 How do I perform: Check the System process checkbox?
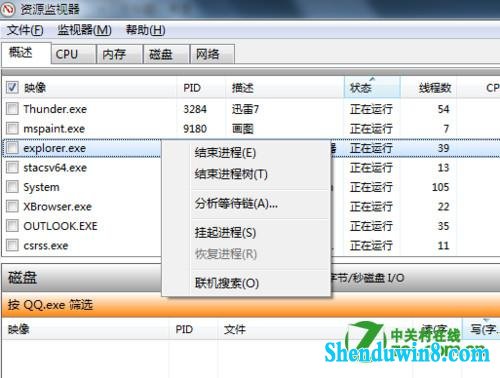coord(12,187)
